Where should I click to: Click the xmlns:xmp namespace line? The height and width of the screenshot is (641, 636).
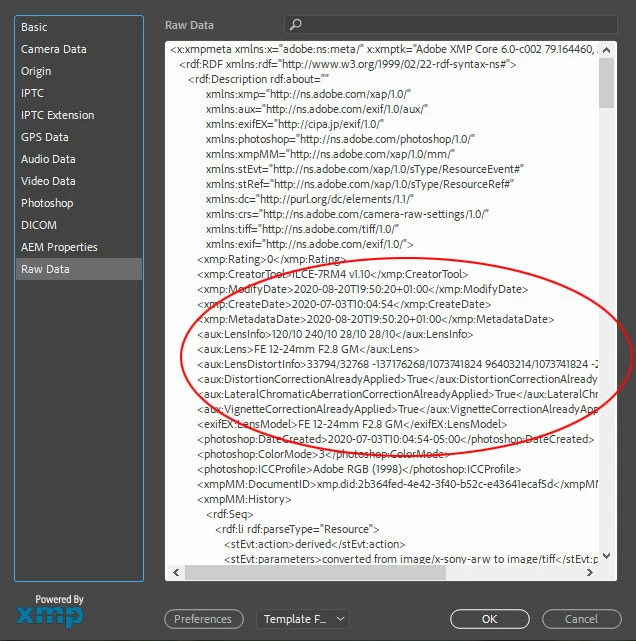tap(308, 94)
